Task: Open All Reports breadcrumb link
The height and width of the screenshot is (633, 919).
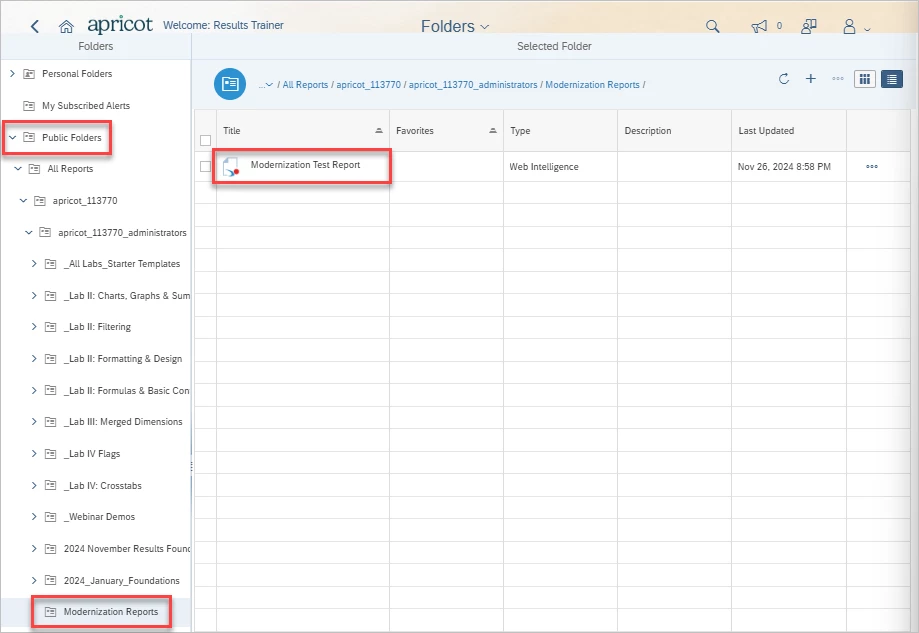Action: point(305,85)
